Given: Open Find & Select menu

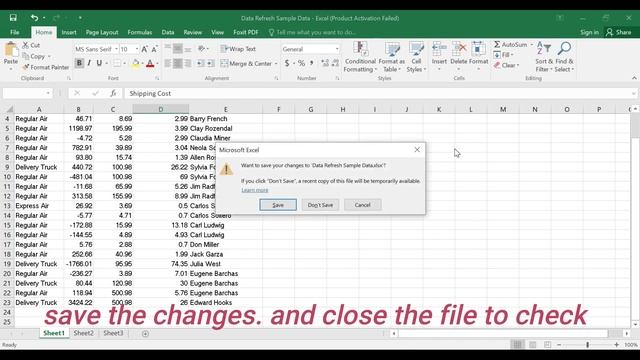Looking at the screenshot, I should (x=564, y=57).
